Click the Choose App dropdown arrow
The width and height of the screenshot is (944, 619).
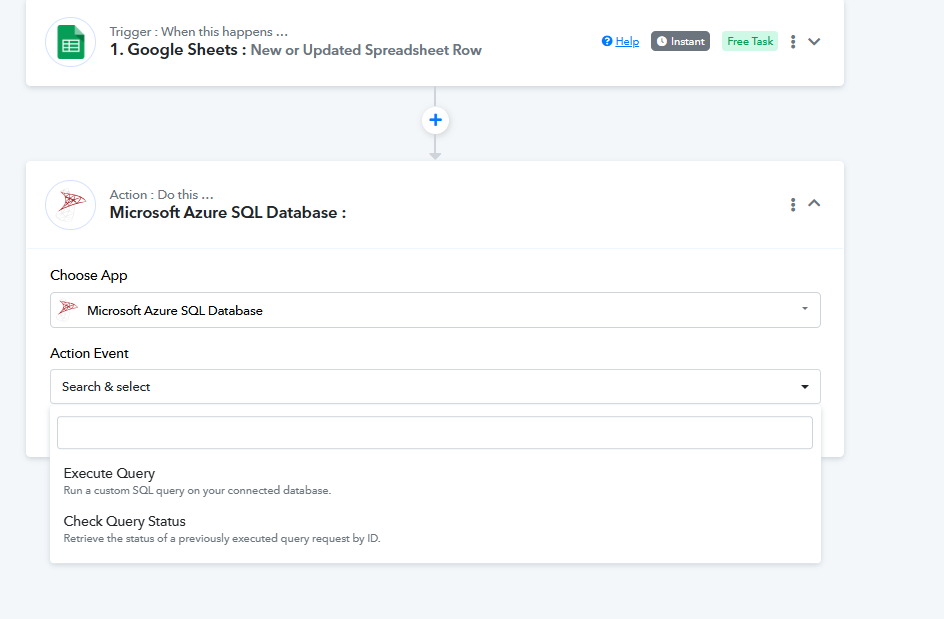coord(805,309)
